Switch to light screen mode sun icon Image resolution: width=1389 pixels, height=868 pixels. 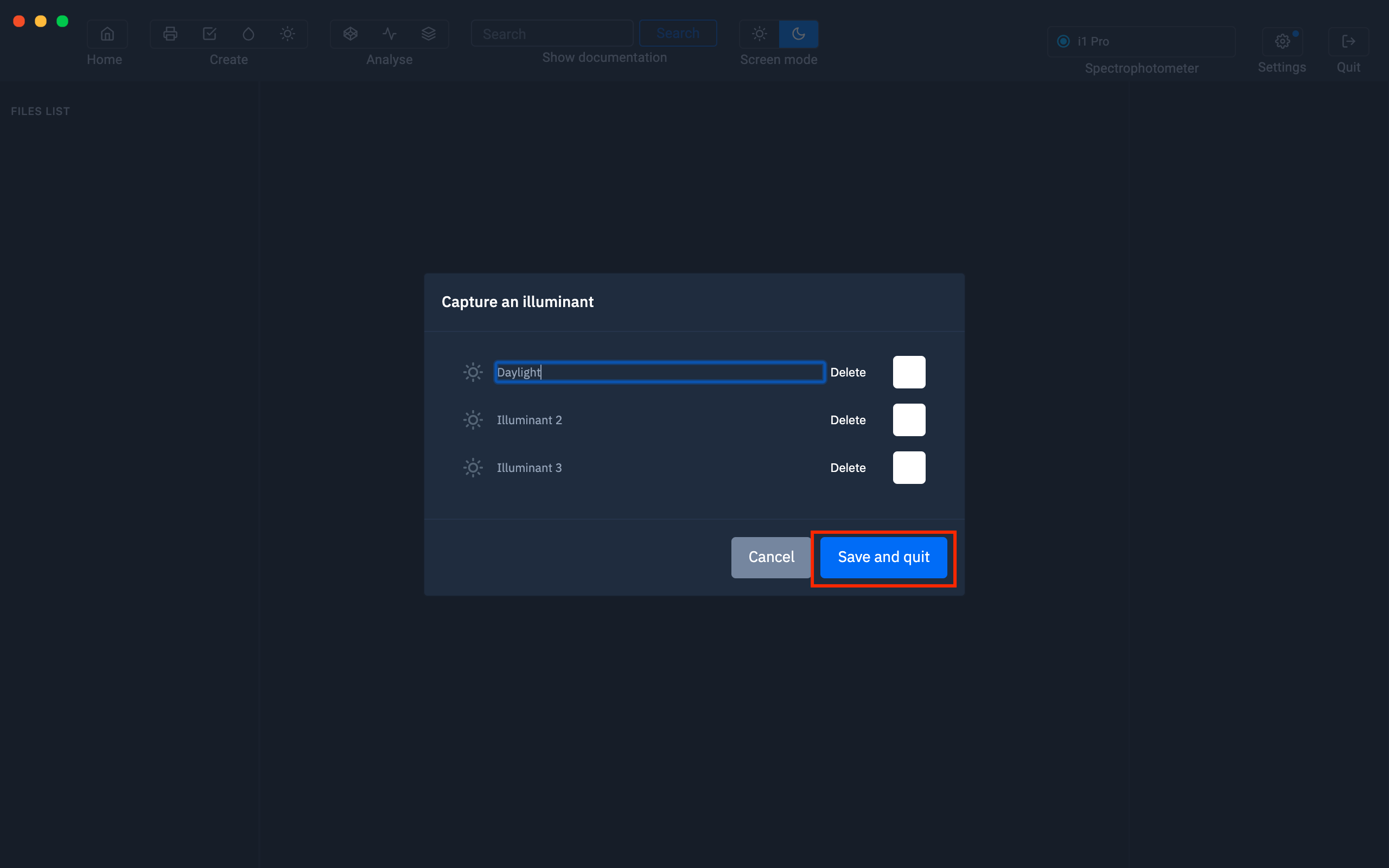pyautogui.click(x=760, y=34)
